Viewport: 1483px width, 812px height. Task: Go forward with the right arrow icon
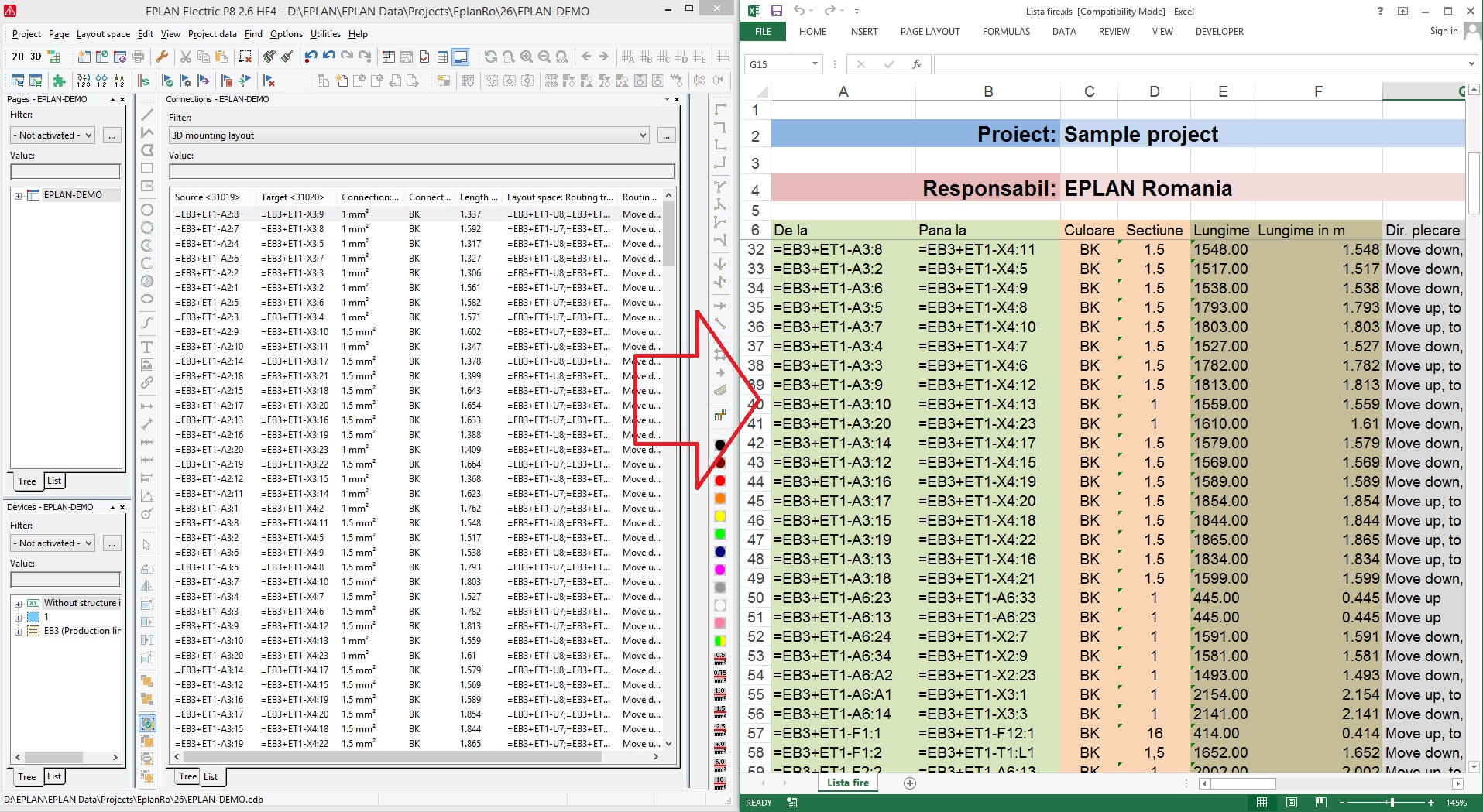(x=604, y=57)
